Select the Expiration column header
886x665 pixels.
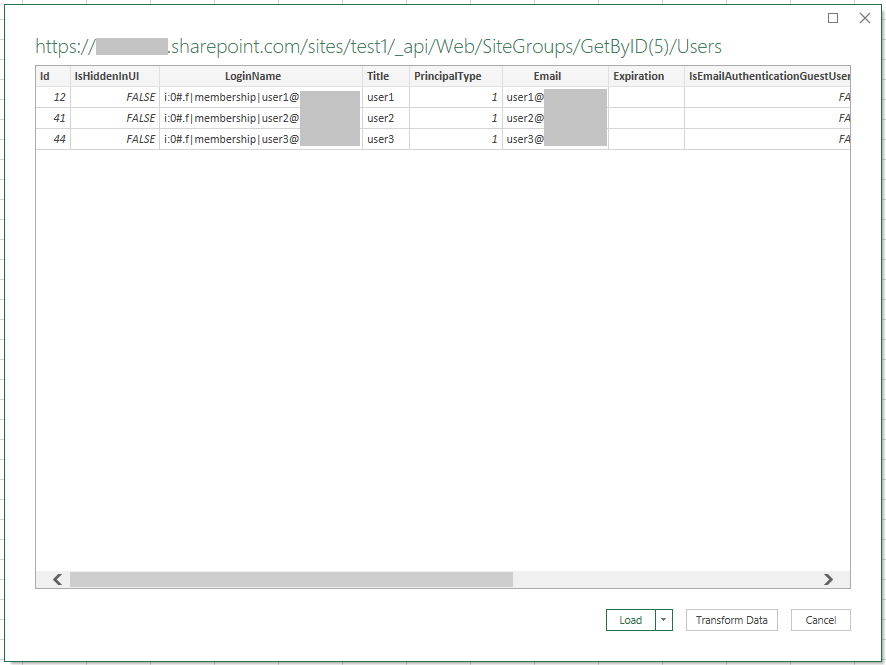click(646, 76)
